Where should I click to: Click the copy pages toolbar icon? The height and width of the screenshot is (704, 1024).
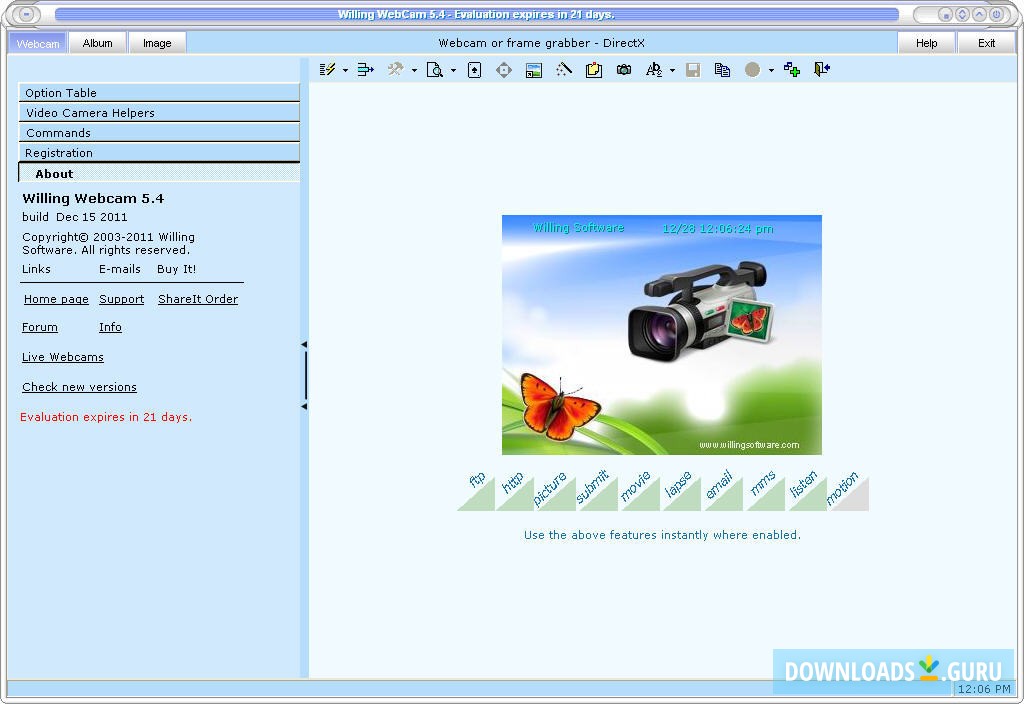[722, 70]
